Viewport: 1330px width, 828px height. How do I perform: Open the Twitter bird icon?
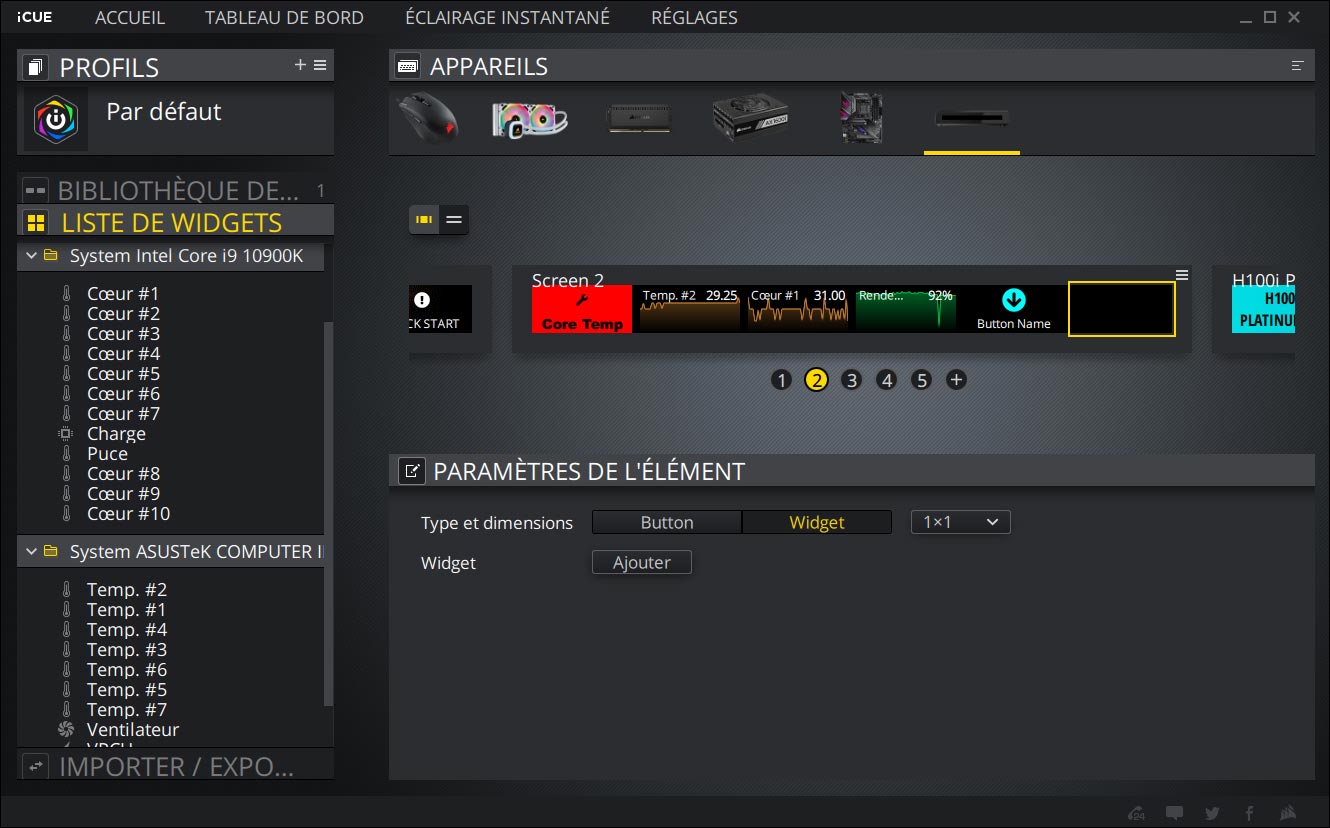click(1212, 813)
